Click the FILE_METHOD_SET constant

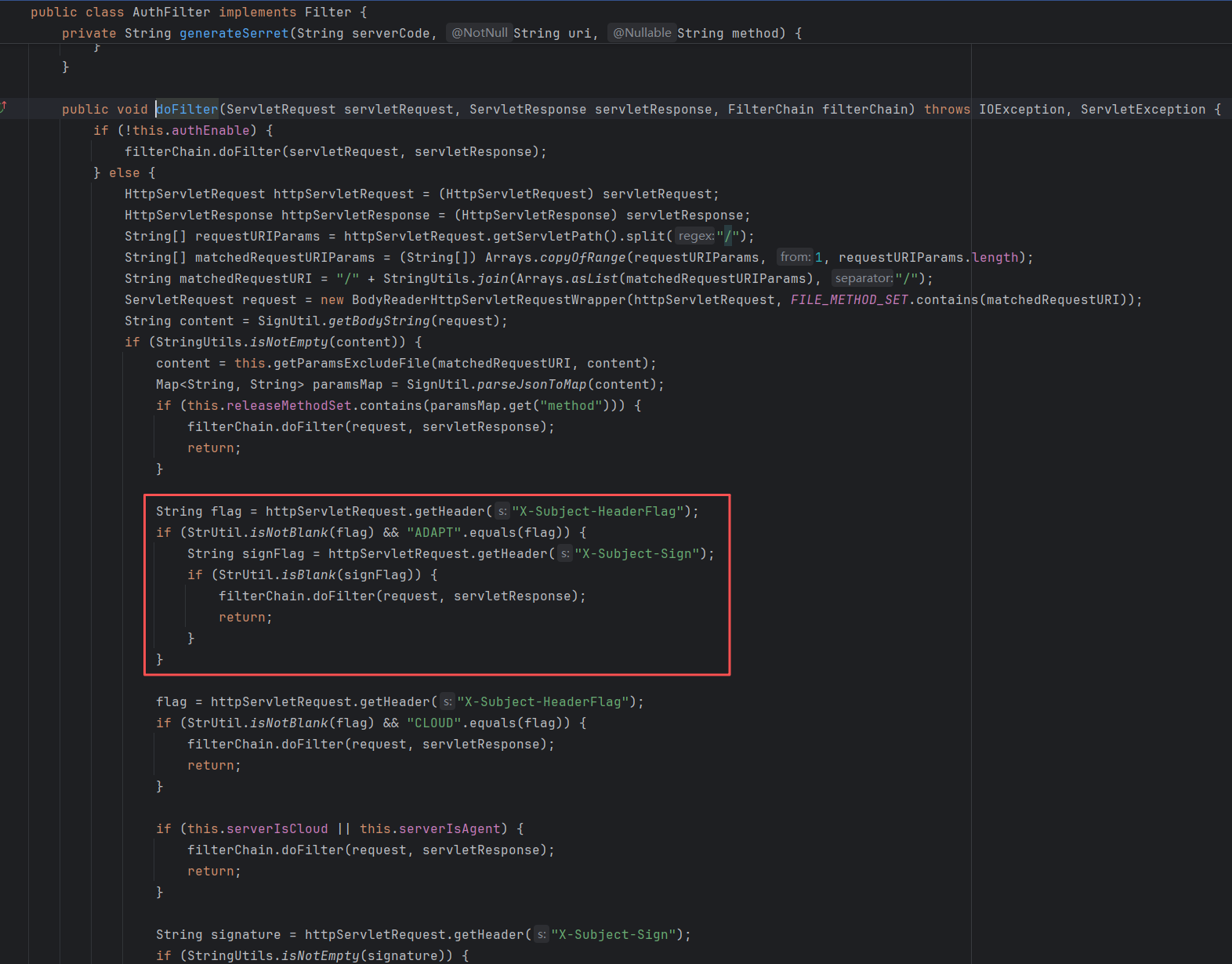[849, 300]
